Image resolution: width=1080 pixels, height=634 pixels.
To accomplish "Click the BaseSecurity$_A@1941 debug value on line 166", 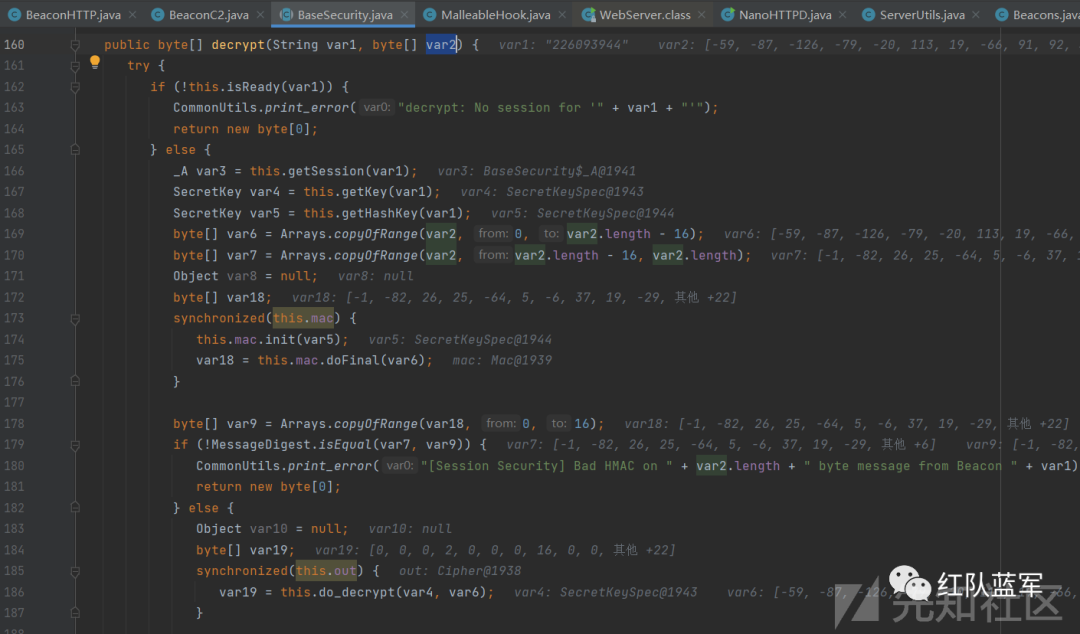I will pyautogui.click(x=559, y=171).
